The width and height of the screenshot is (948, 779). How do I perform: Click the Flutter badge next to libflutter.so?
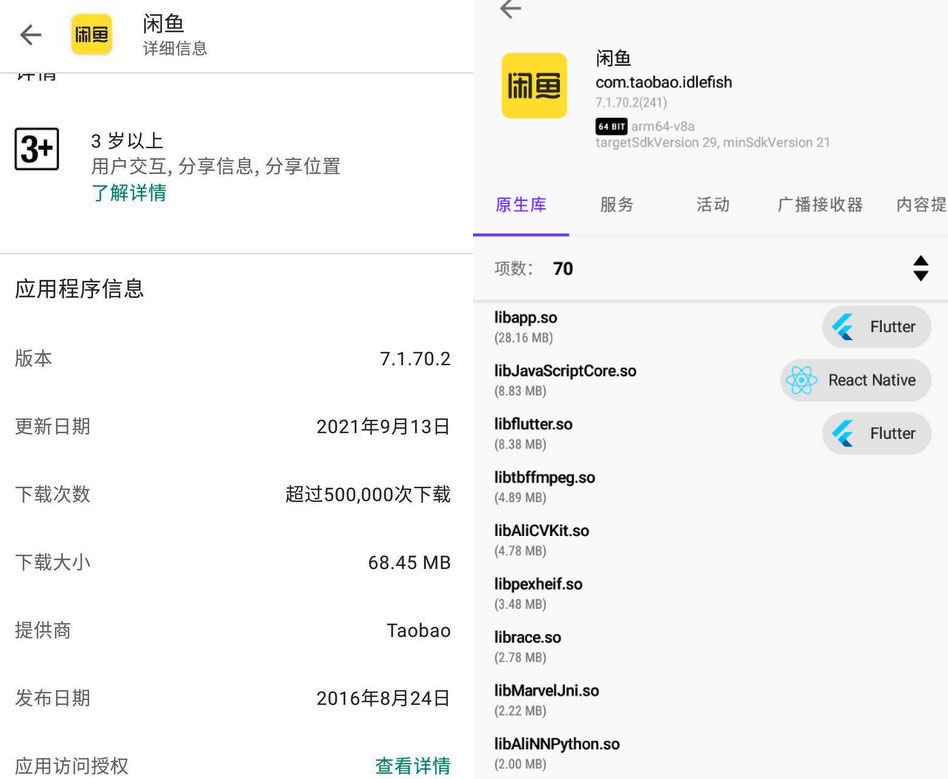[876, 433]
